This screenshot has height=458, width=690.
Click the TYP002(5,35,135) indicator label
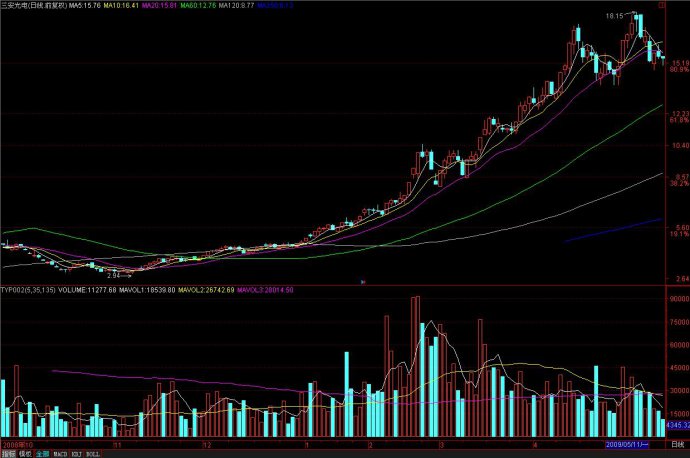point(28,290)
